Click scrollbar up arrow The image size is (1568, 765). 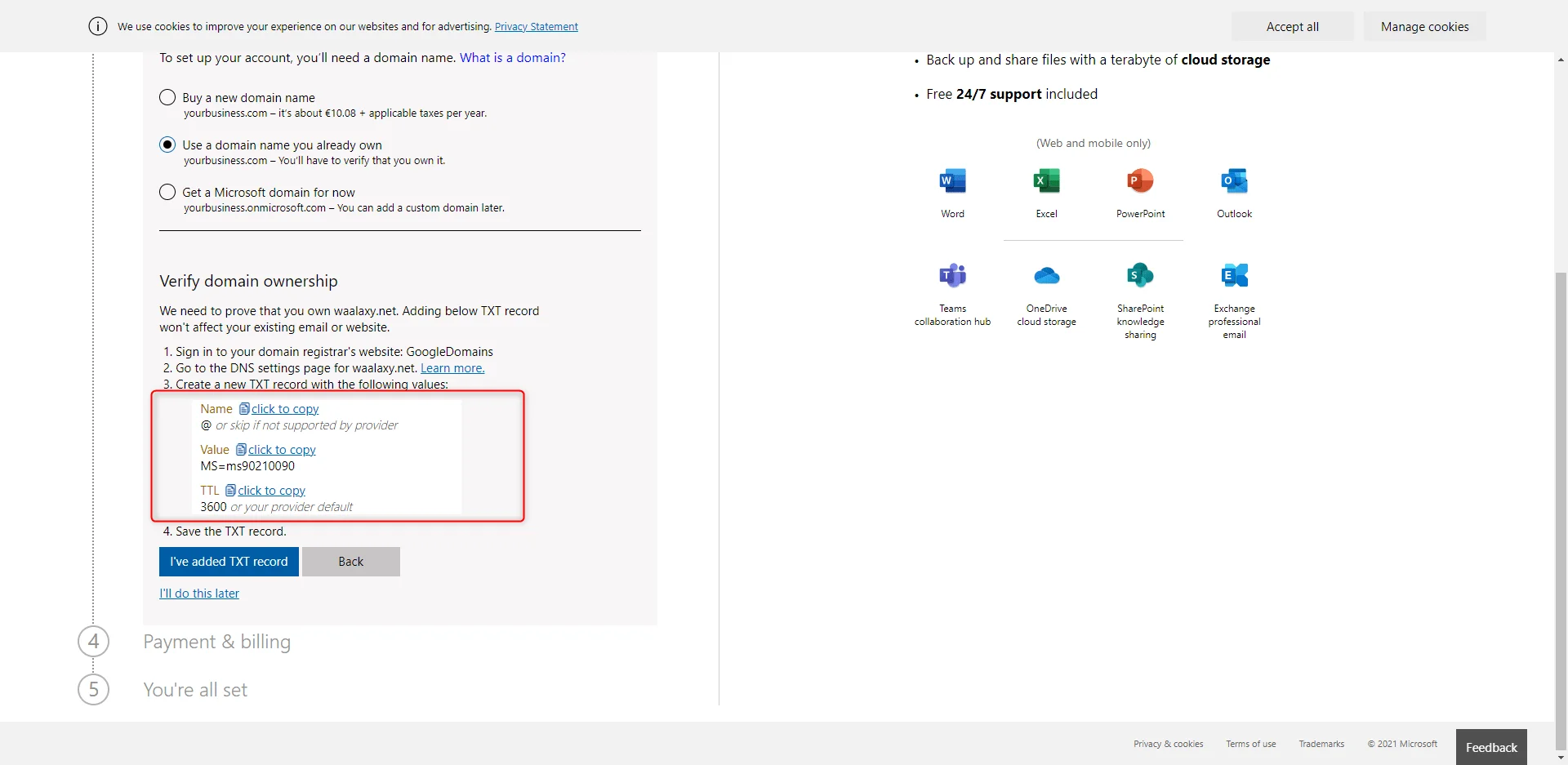(1561, 60)
